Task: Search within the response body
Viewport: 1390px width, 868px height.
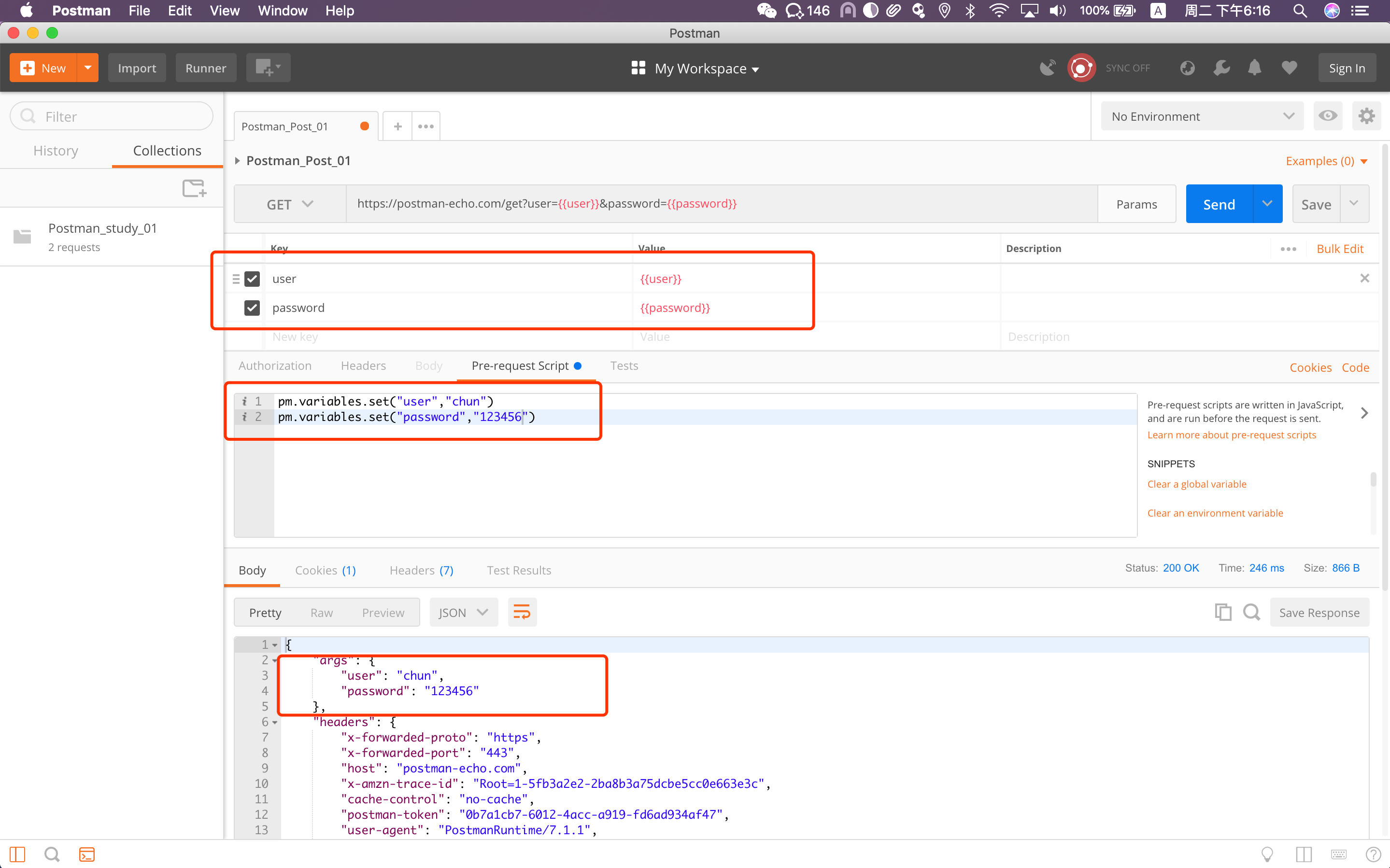Action: click(x=1252, y=613)
